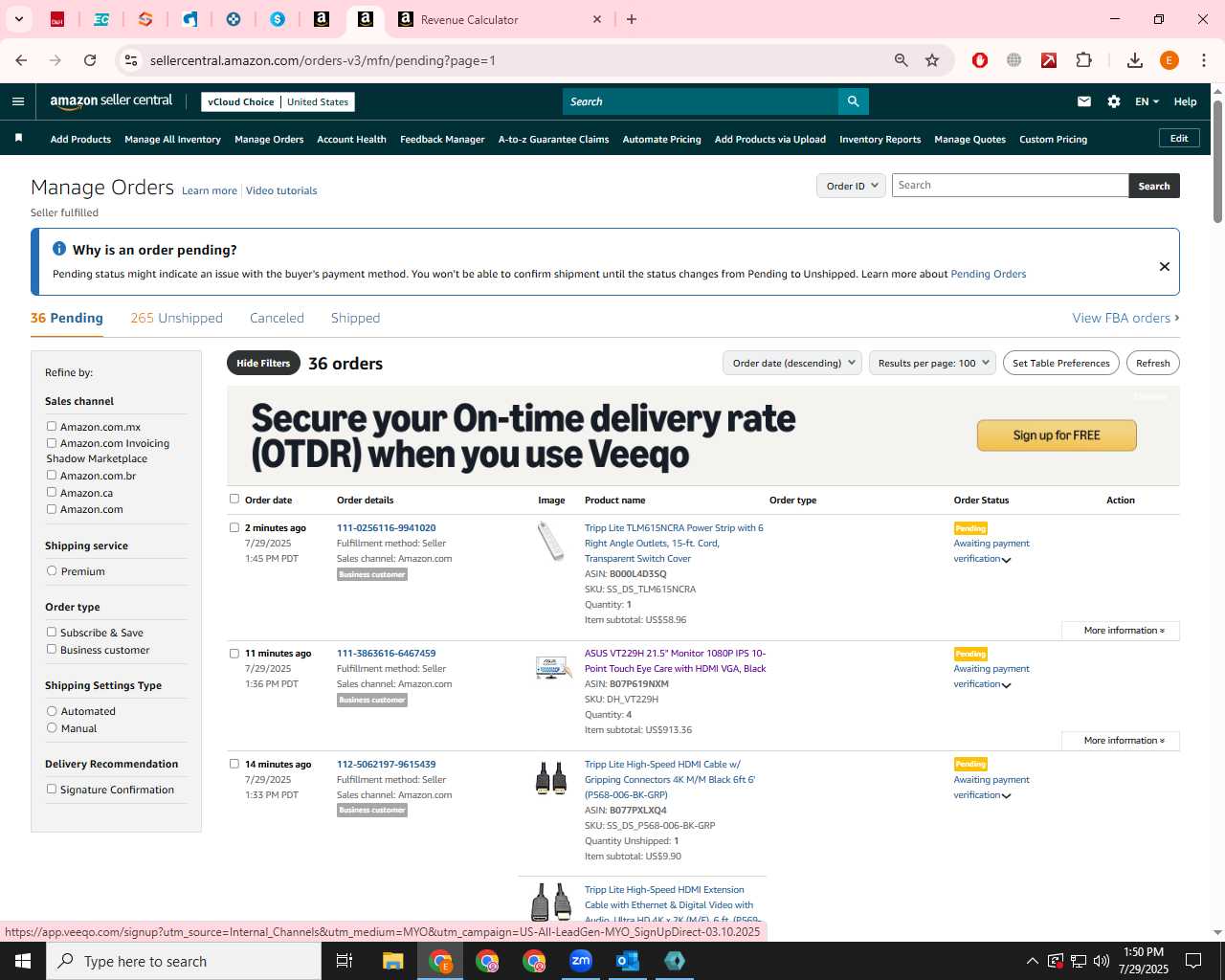Open the red Adobe Acrobat extension icon
Viewport: 1225px width, 980px height.
click(1049, 60)
